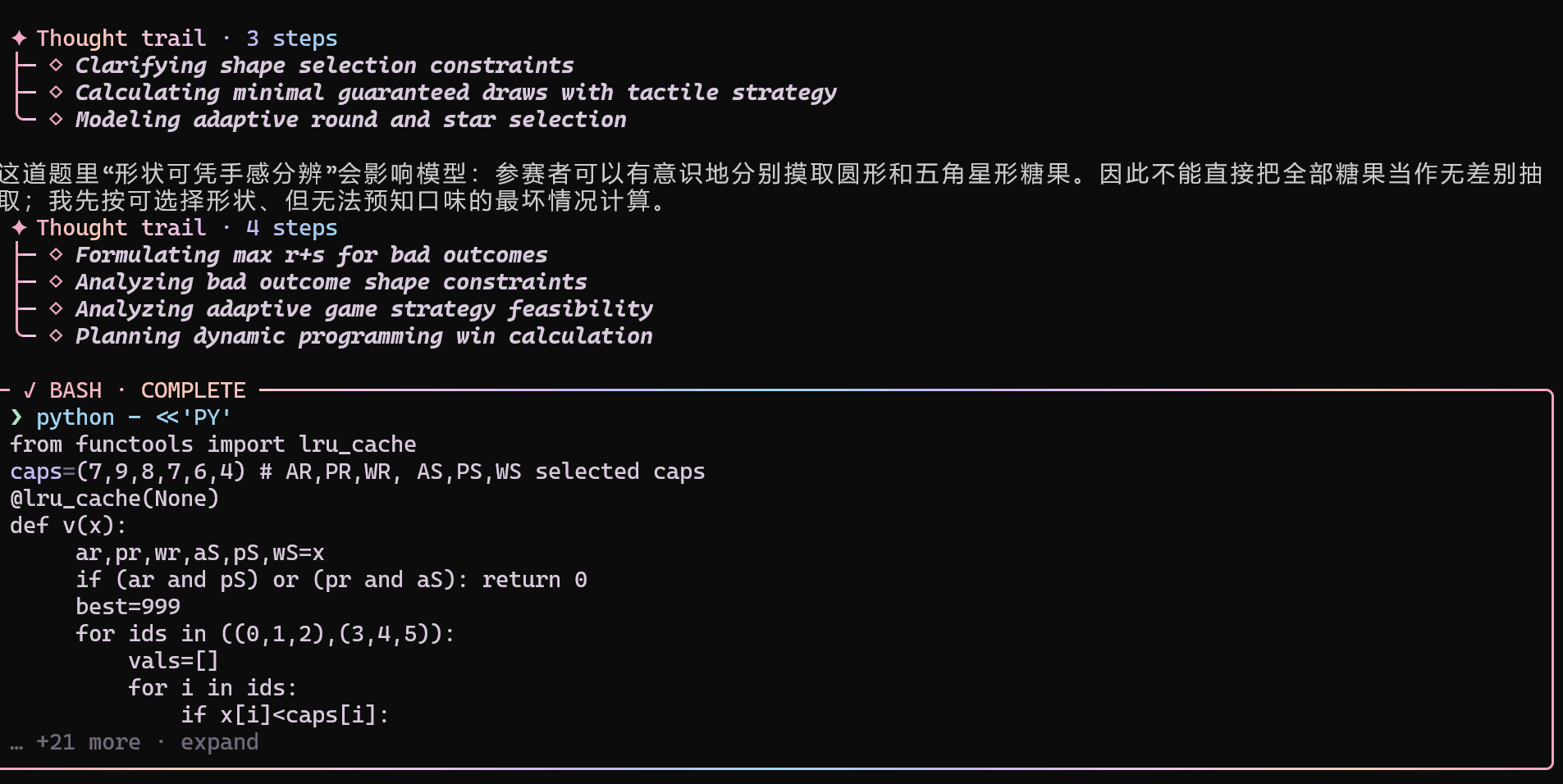Open step 'Analyzing adaptive game strategy feasibility'
Viewport: 1563px width, 784px height.
pos(363,309)
